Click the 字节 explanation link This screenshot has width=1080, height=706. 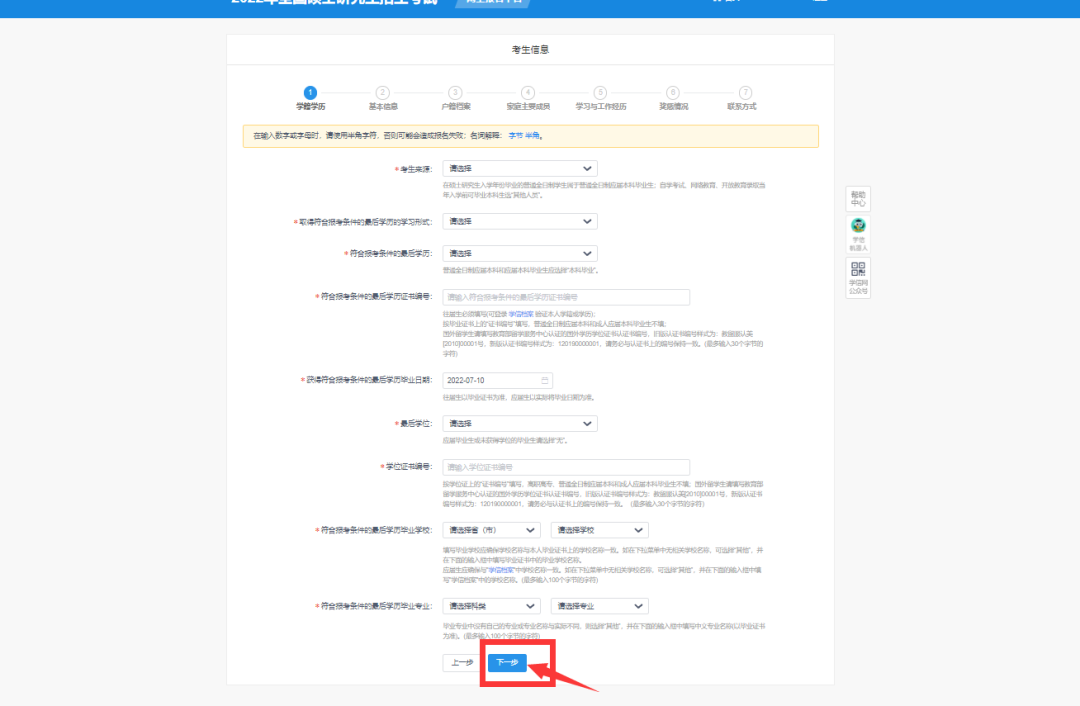pos(515,136)
